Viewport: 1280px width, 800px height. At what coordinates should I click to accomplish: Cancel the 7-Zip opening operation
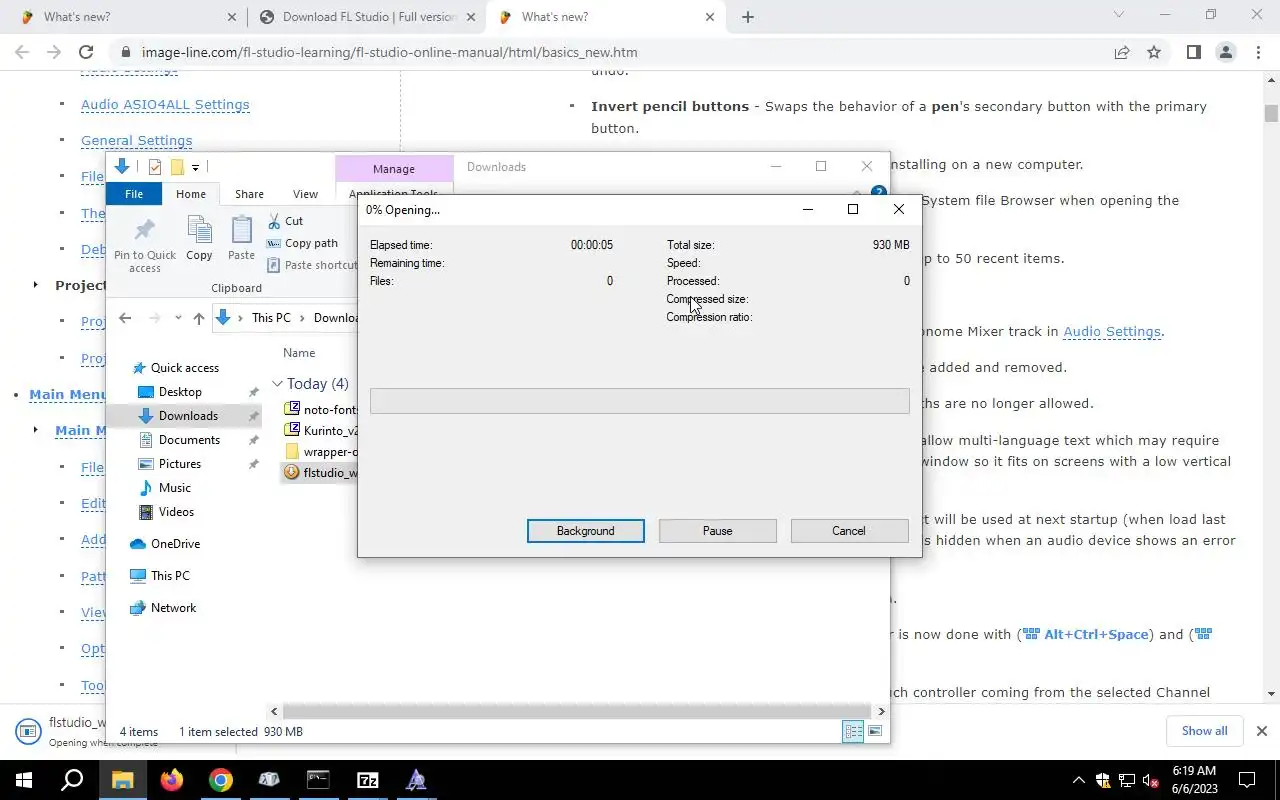point(849,531)
